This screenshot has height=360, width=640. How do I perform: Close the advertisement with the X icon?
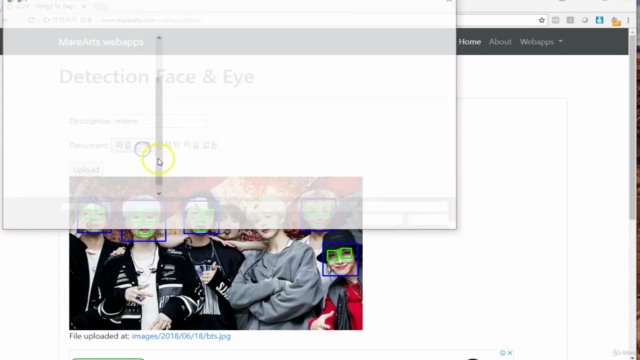(510, 353)
